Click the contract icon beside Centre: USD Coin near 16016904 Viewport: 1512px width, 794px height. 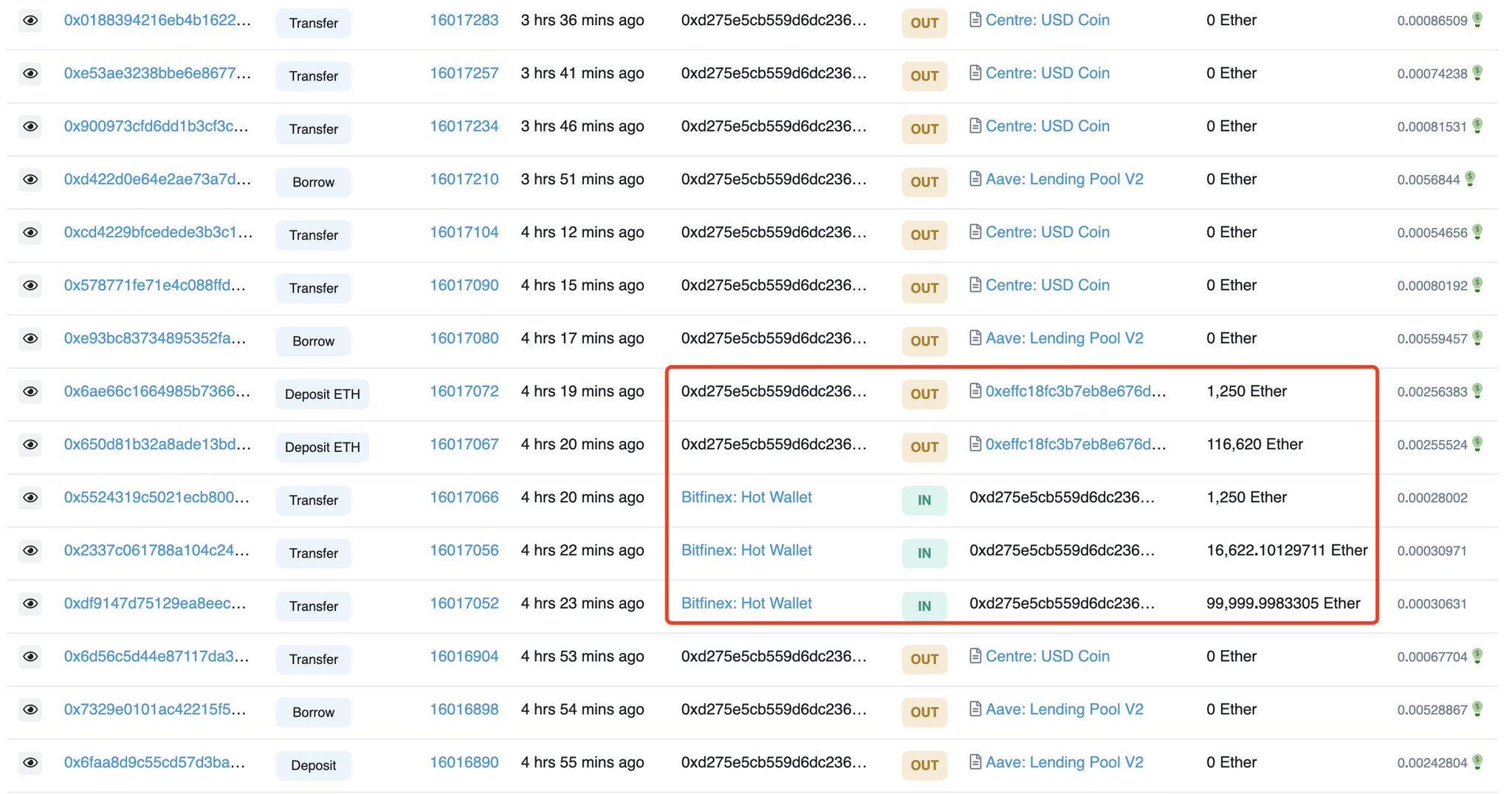coord(976,656)
